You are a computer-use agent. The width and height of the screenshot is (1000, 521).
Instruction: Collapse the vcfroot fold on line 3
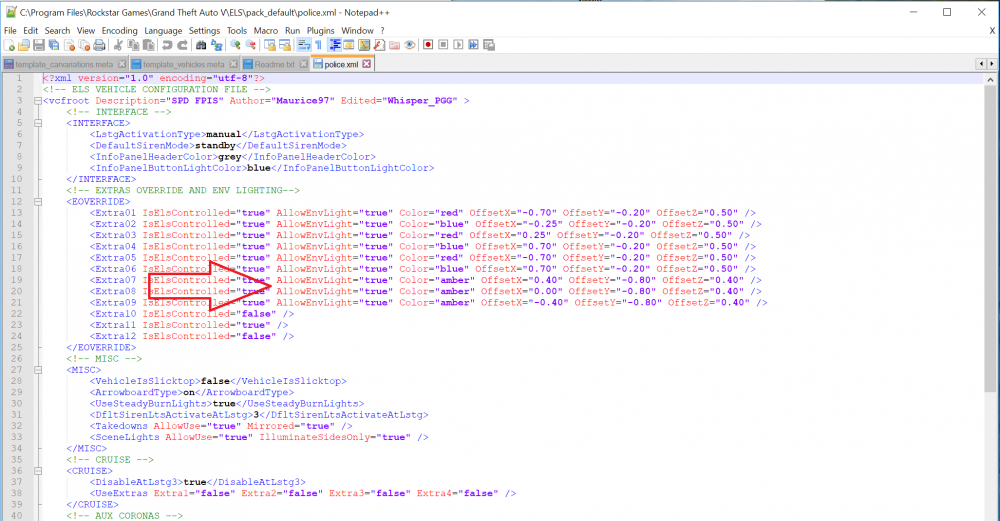point(38,101)
